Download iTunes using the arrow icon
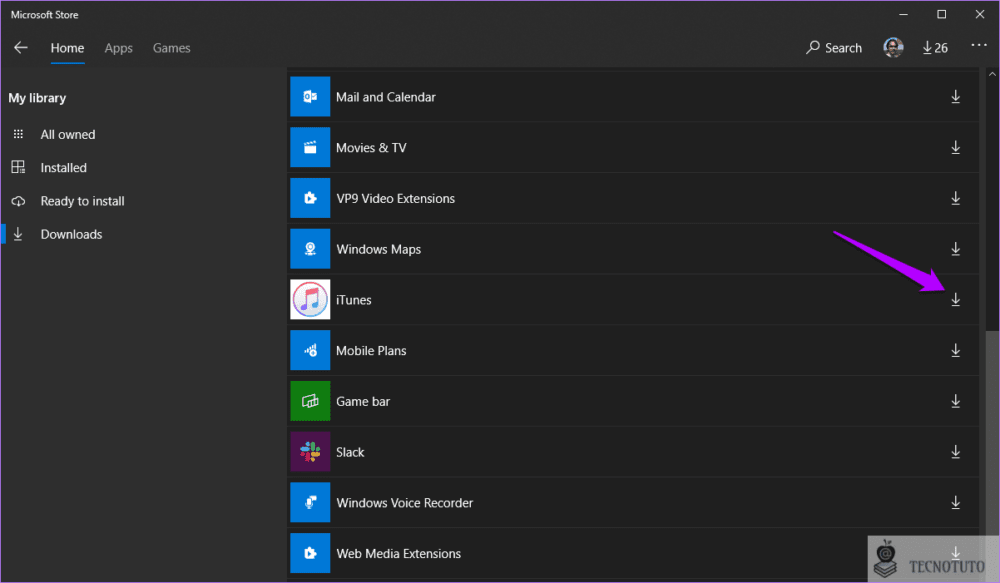The height and width of the screenshot is (583, 1000). tap(955, 299)
